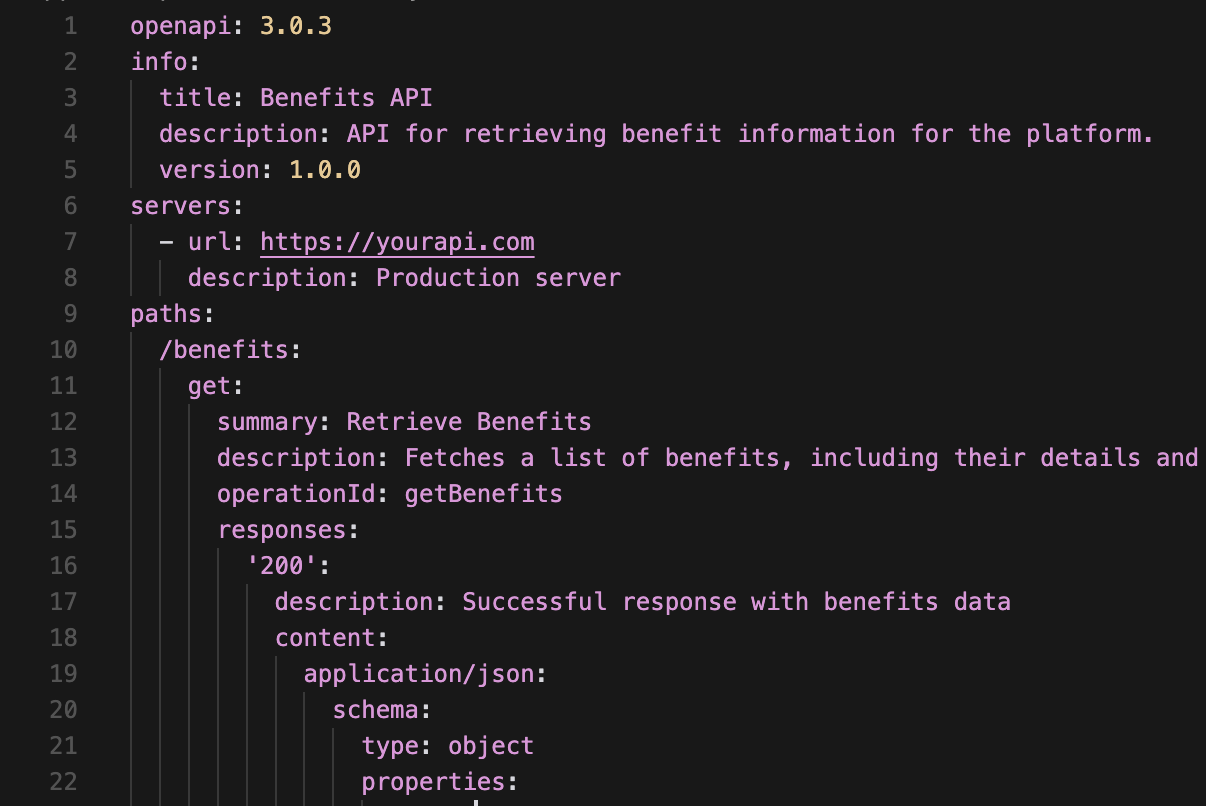
Task: Click the 'operationId' key
Action: pos(296,494)
